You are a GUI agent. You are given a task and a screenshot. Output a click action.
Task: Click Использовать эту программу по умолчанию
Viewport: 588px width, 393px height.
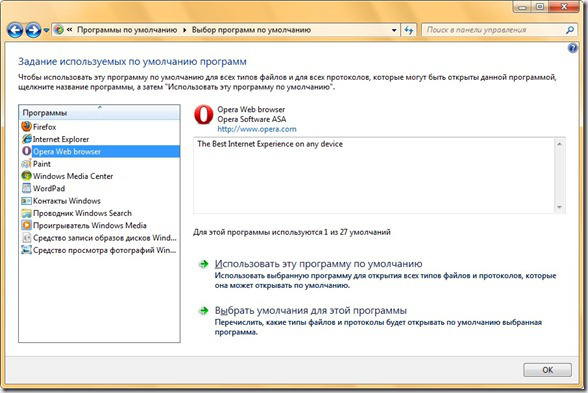(318, 264)
